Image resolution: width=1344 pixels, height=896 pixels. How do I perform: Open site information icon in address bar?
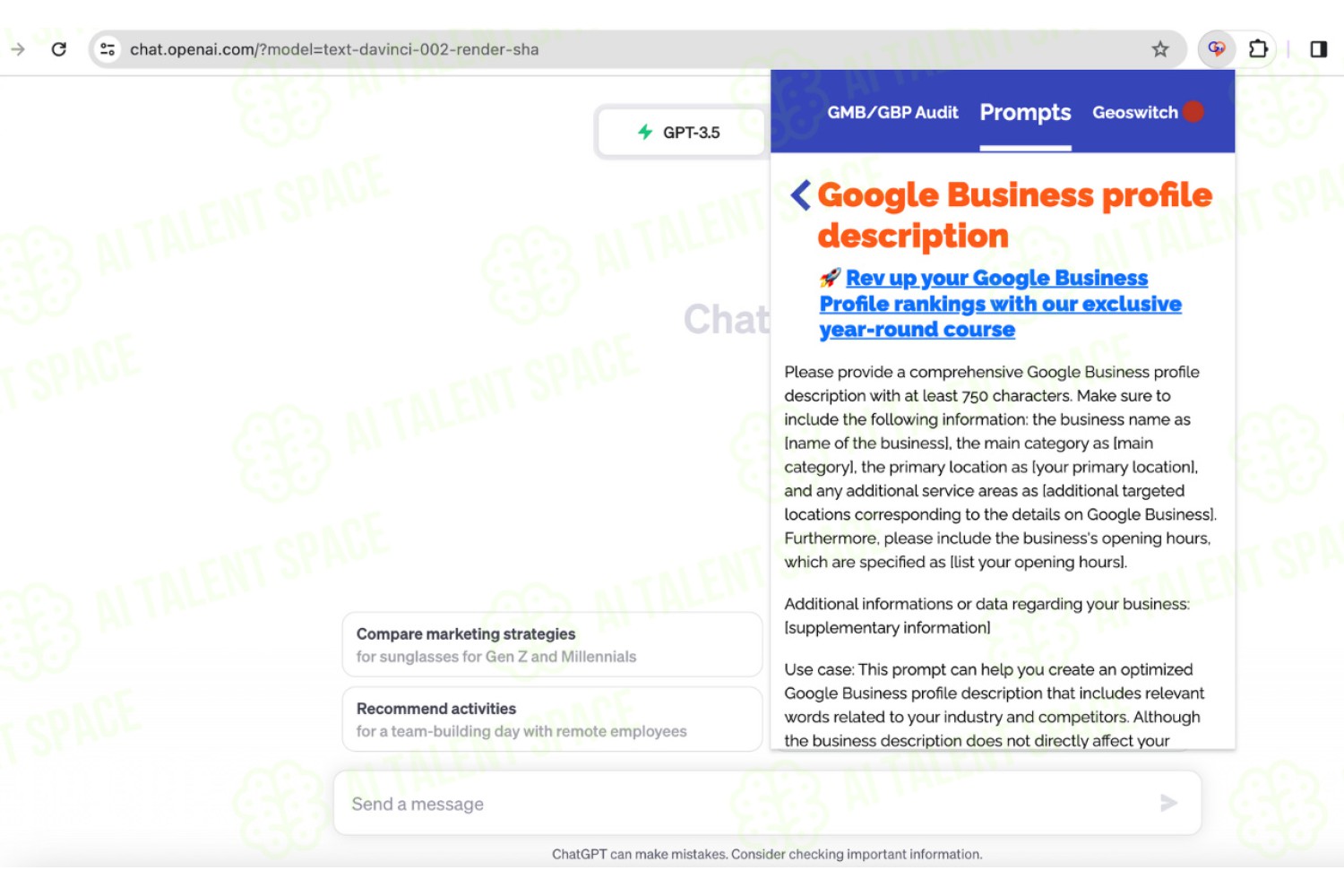pos(108,49)
